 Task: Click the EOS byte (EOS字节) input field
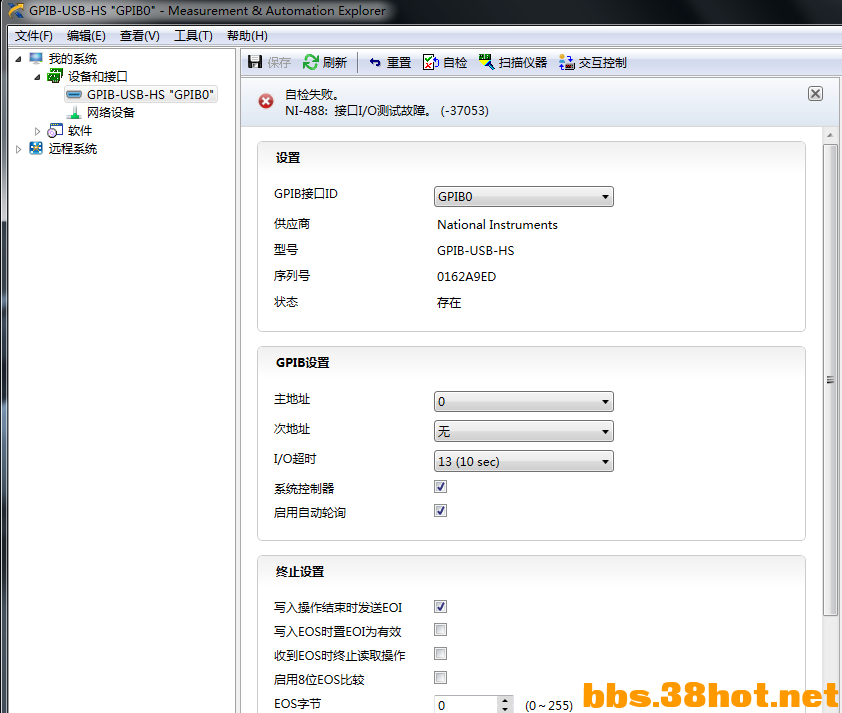(466, 704)
